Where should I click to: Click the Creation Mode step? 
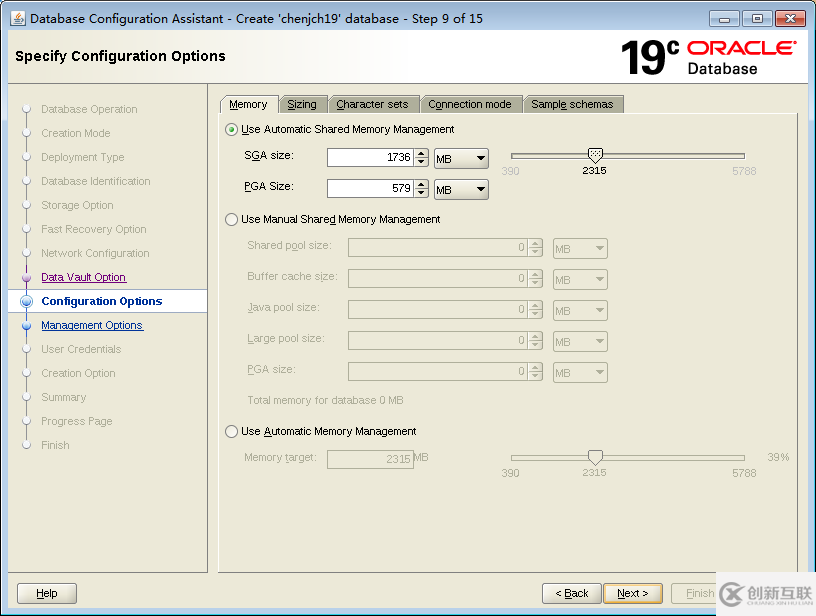(x=76, y=133)
